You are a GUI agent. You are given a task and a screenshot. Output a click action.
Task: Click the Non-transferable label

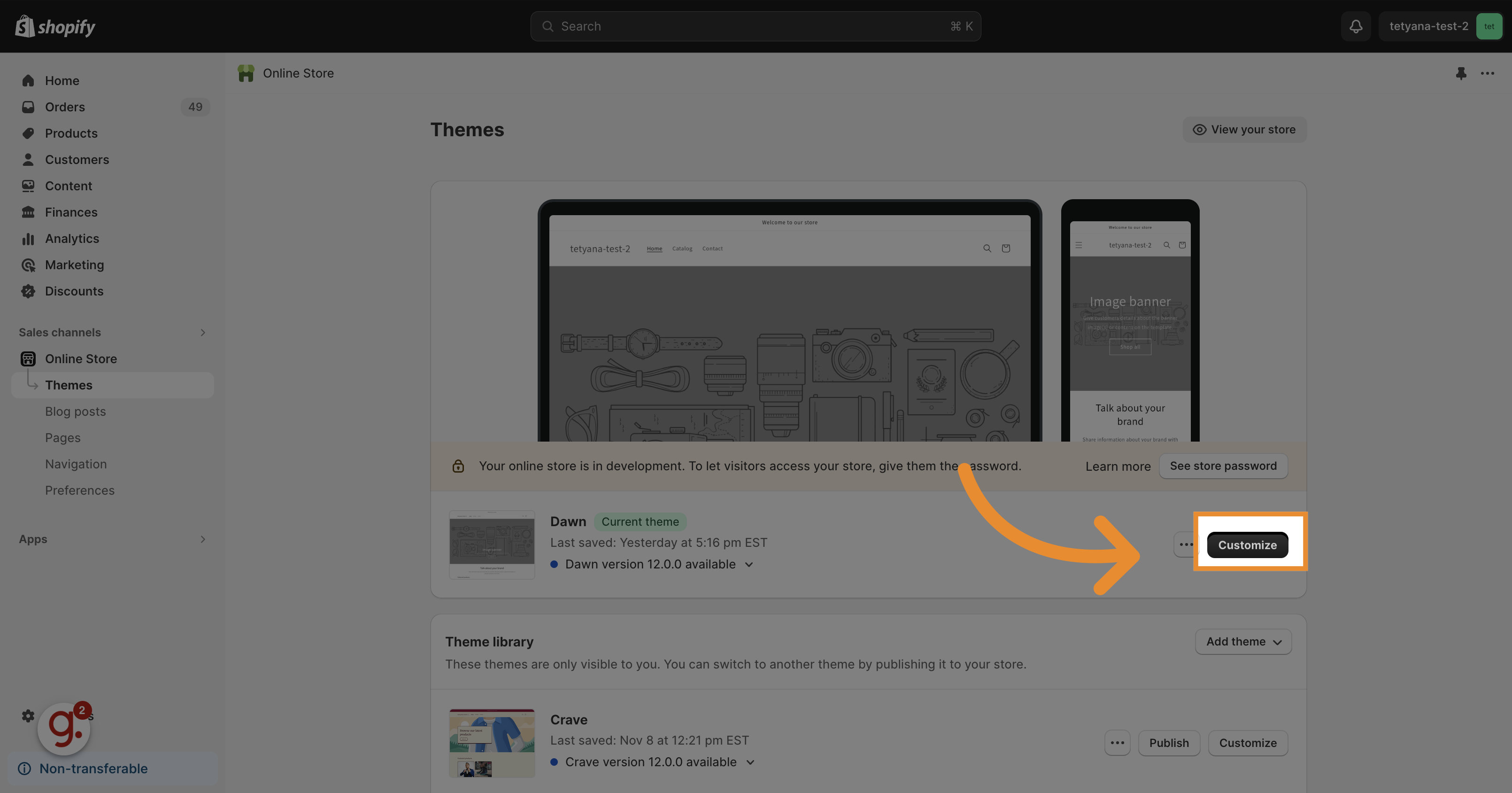(93, 768)
